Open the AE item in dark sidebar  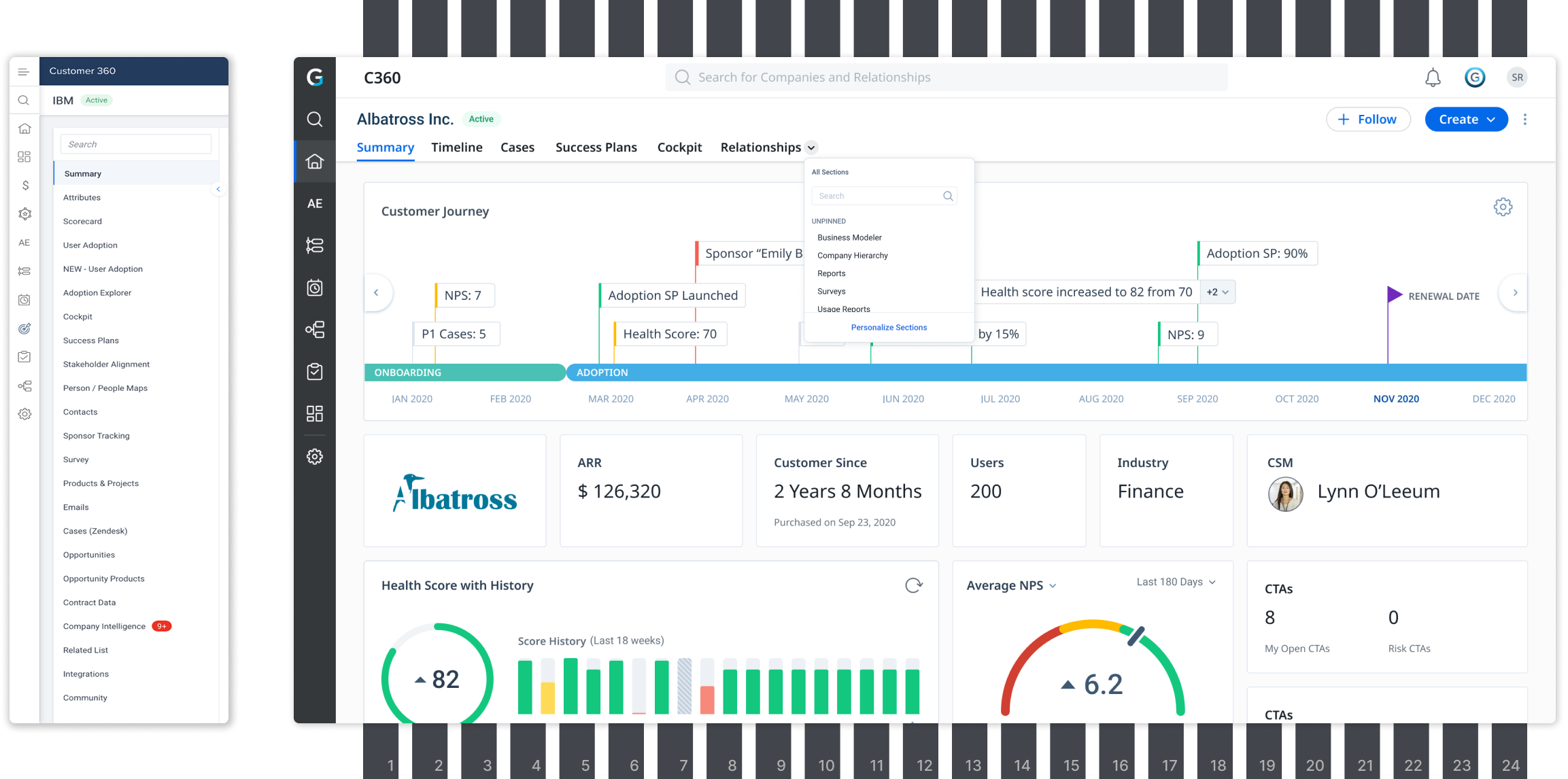[x=315, y=203]
